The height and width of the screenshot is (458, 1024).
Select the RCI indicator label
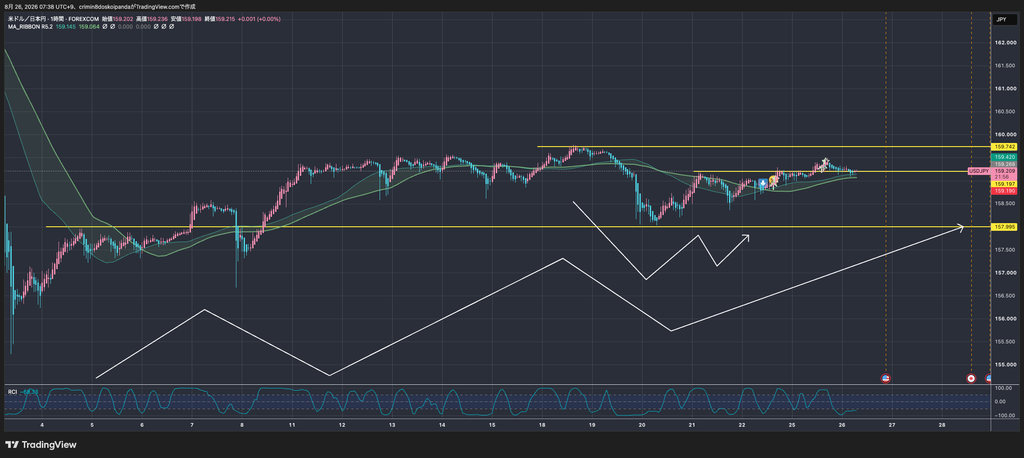click(12, 391)
